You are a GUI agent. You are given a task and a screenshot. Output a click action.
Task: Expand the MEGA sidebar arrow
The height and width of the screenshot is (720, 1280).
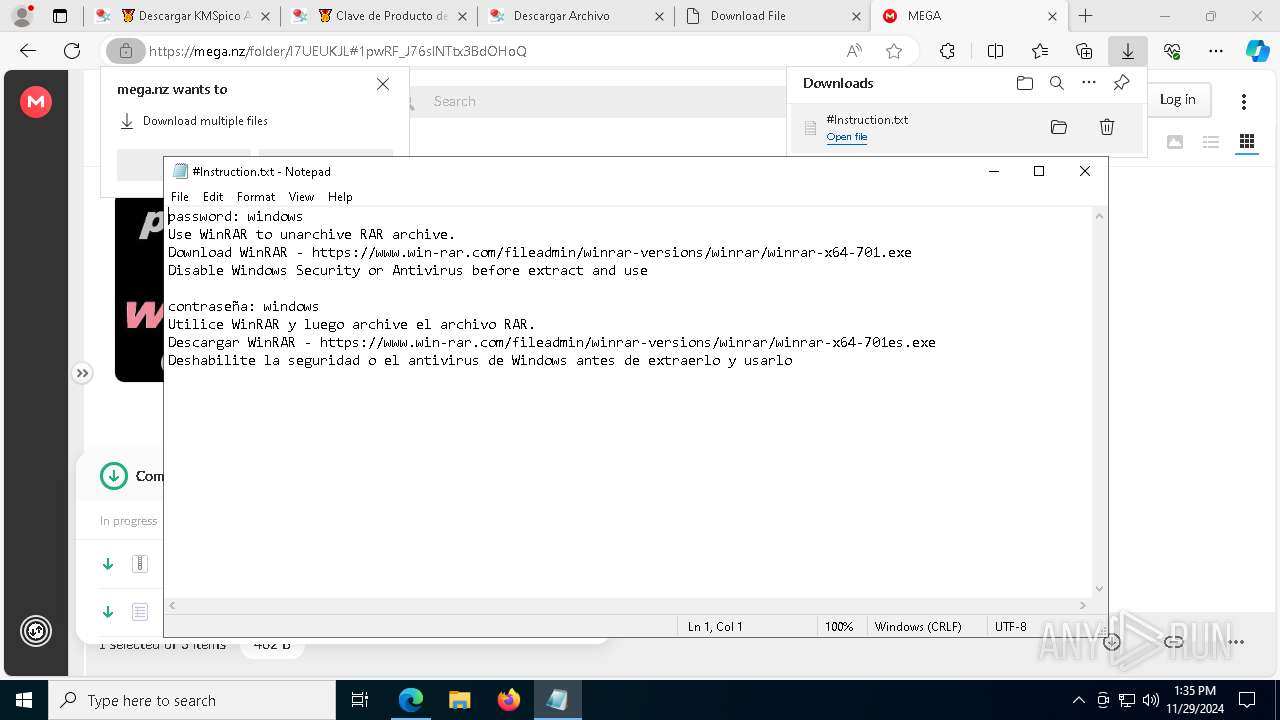82,373
